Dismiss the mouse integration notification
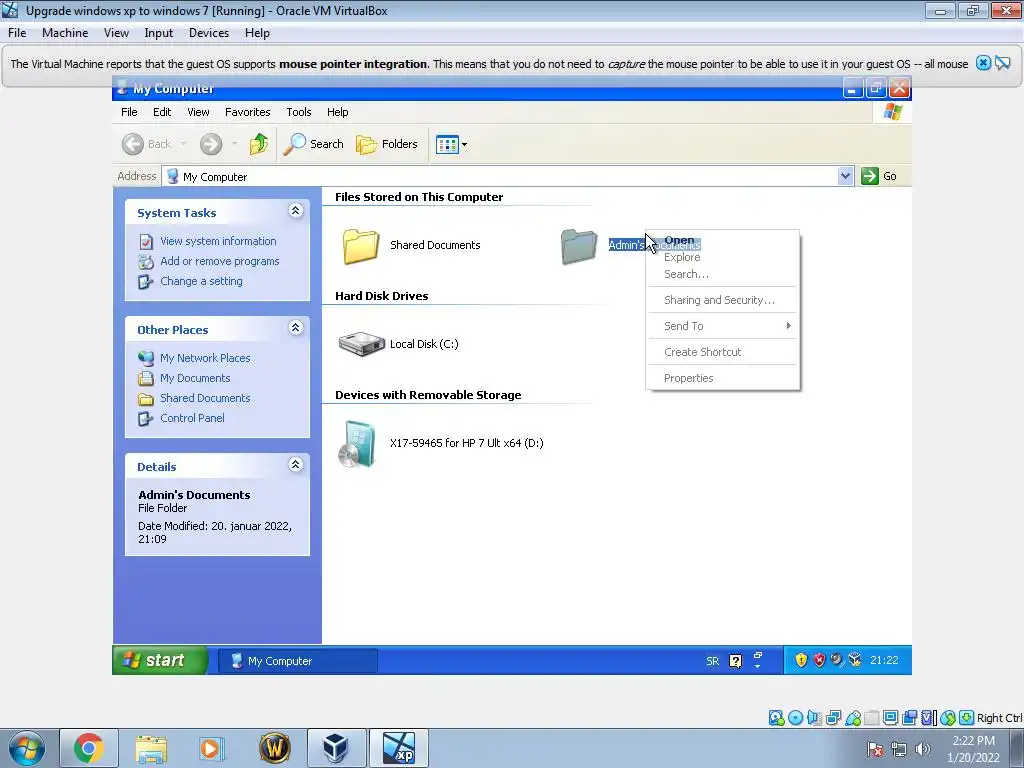This screenshot has height=768, width=1024. [x=983, y=63]
